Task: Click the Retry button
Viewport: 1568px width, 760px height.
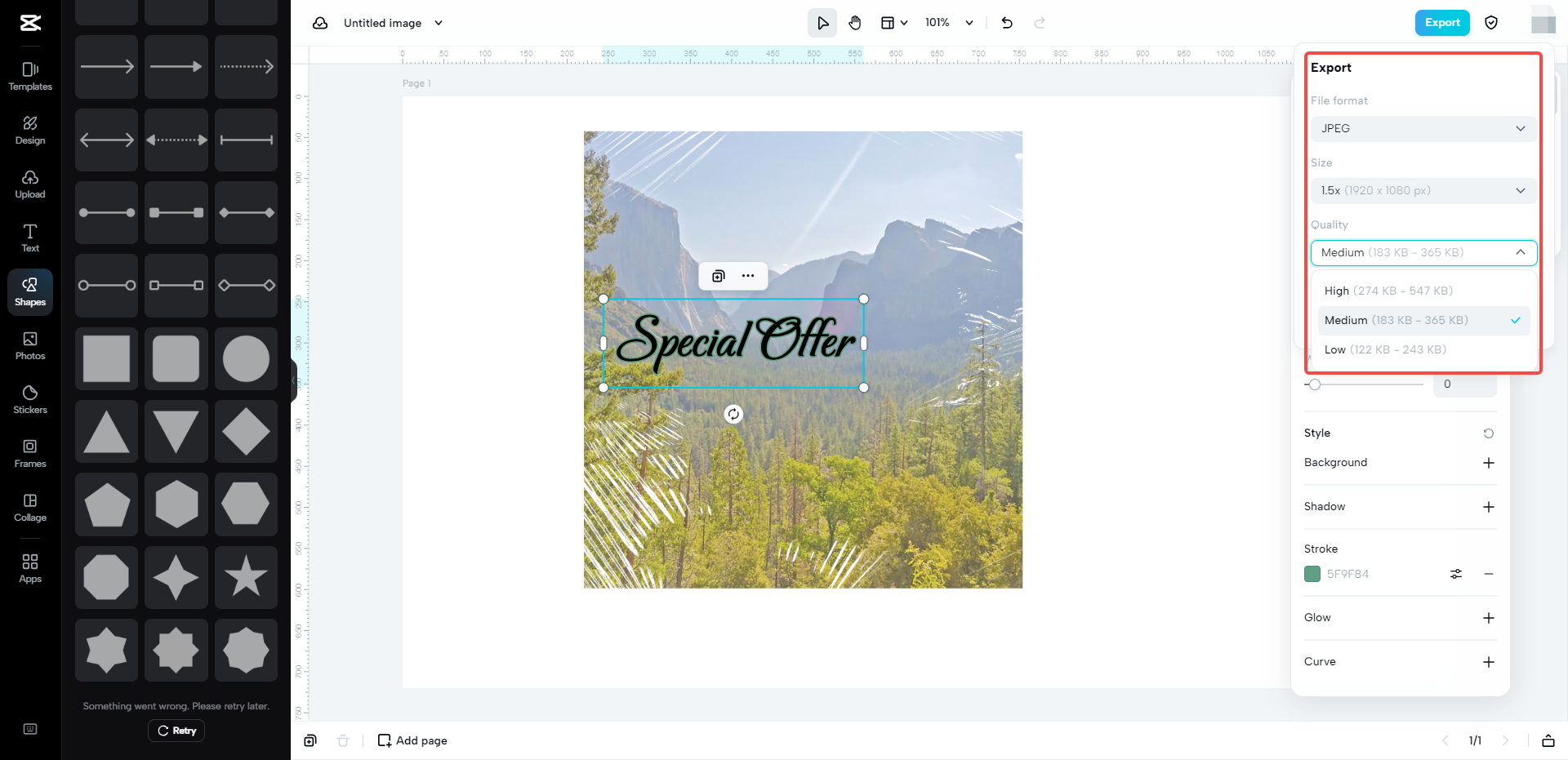Action: pos(176,731)
